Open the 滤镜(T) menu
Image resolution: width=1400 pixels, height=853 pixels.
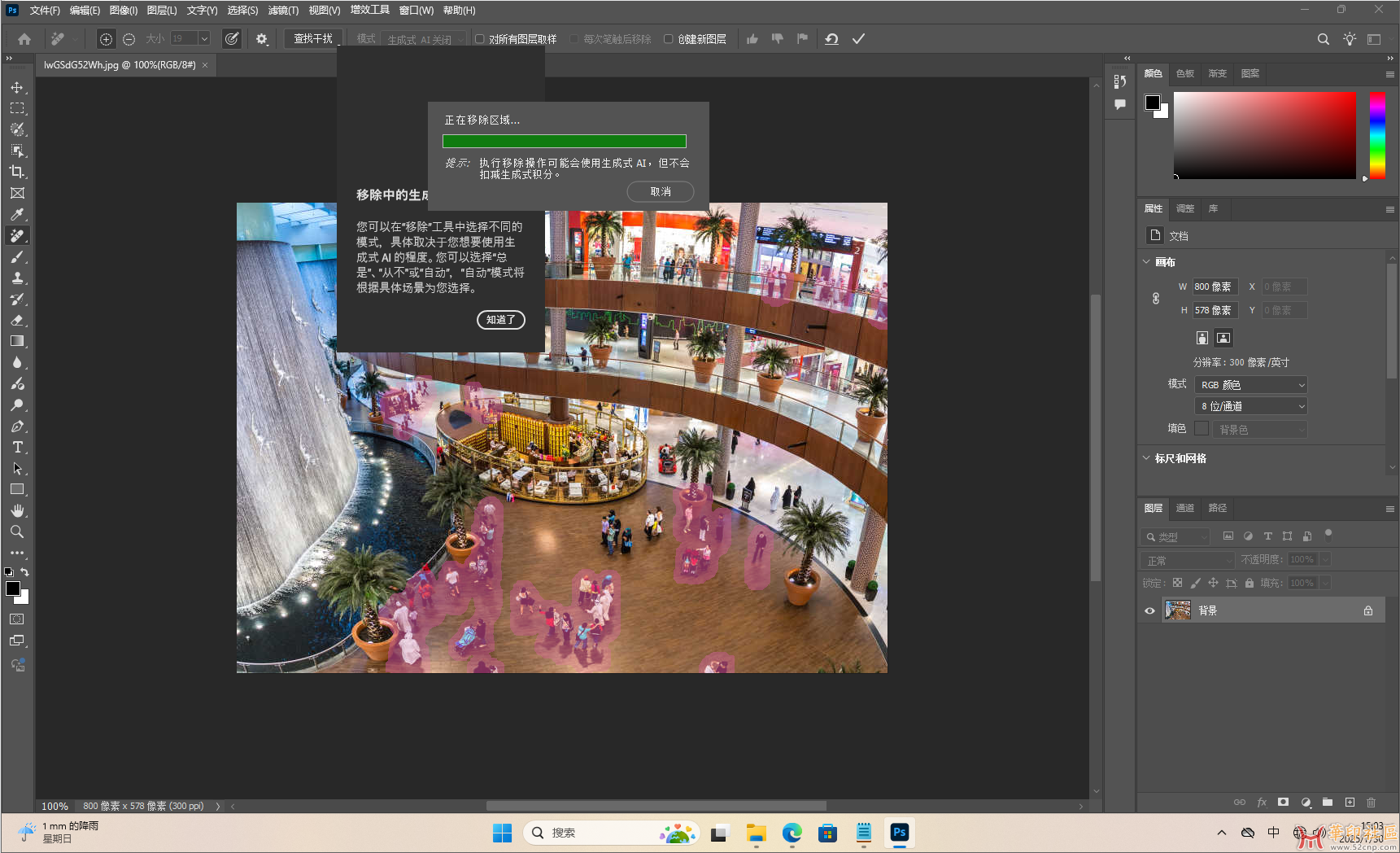click(283, 11)
